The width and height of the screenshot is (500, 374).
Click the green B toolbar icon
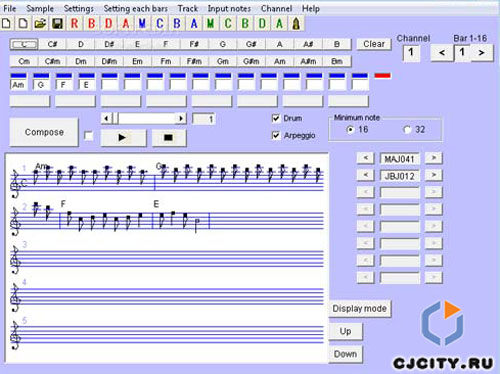click(x=245, y=24)
